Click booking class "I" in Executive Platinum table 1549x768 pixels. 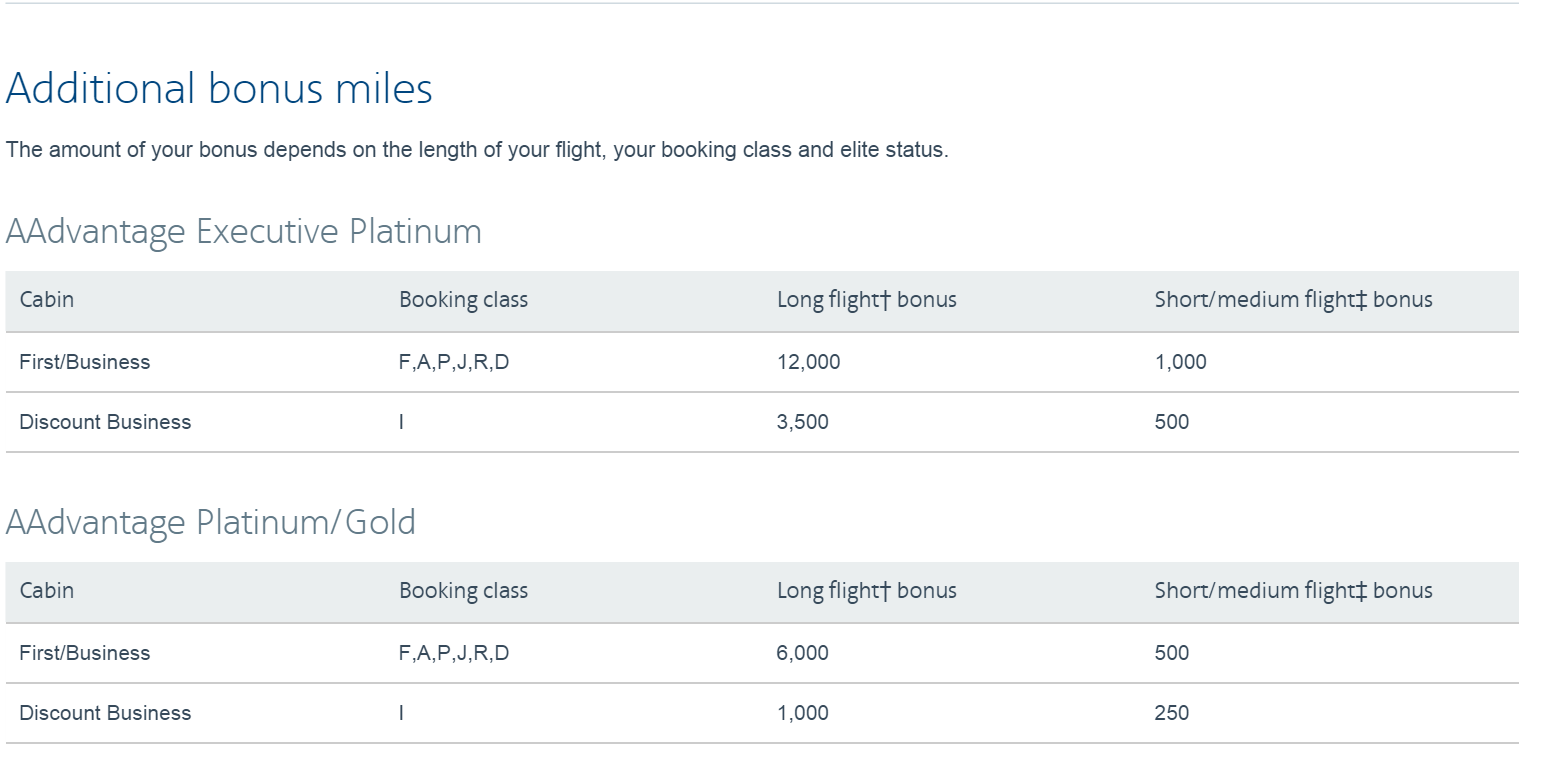401,422
